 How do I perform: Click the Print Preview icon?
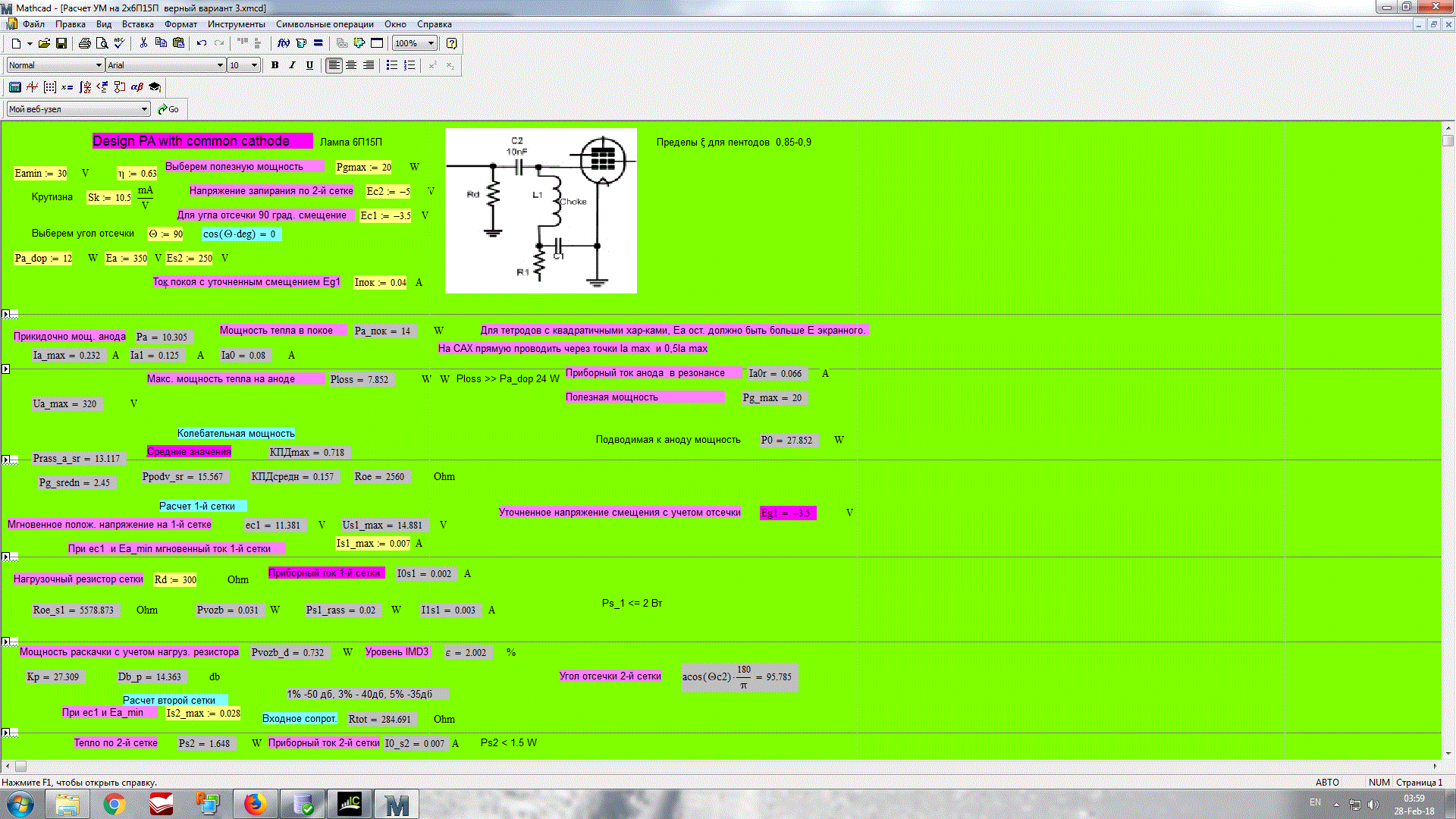coord(102,43)
